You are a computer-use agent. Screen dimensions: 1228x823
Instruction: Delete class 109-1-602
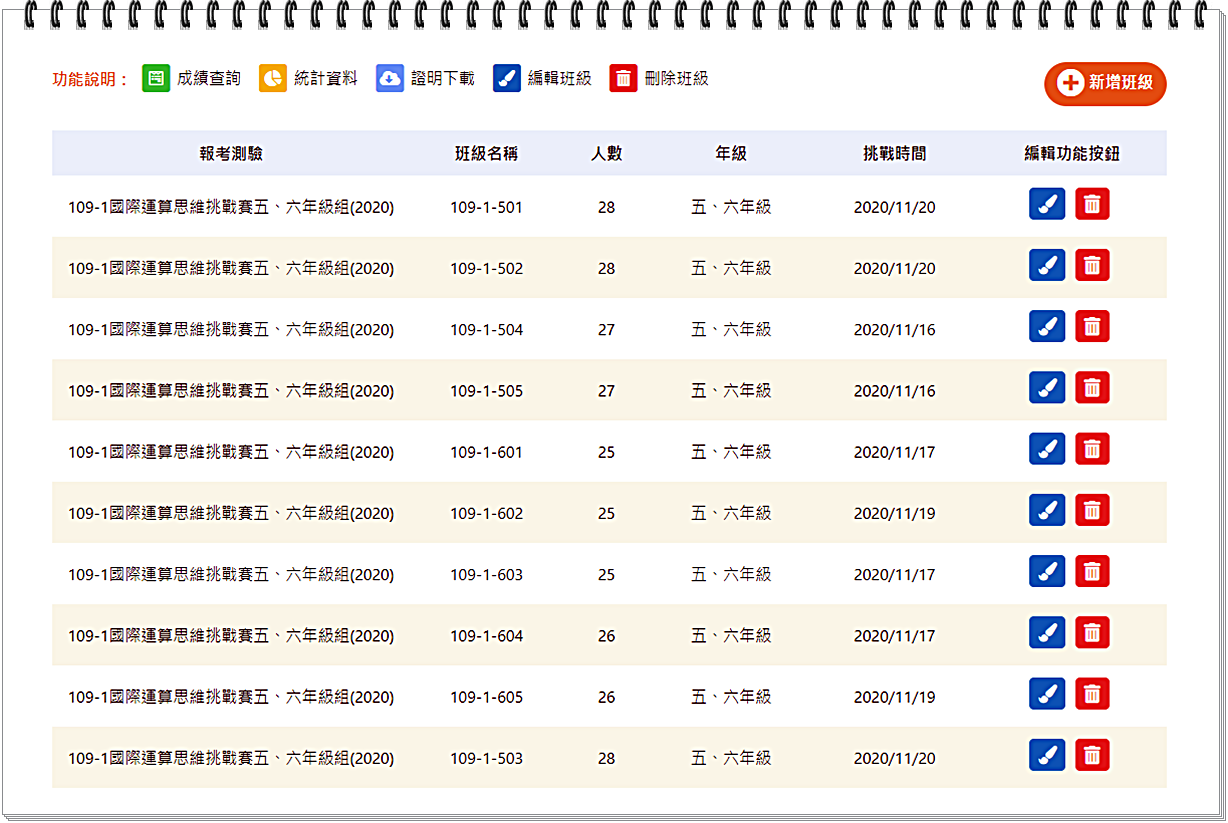1092,510
